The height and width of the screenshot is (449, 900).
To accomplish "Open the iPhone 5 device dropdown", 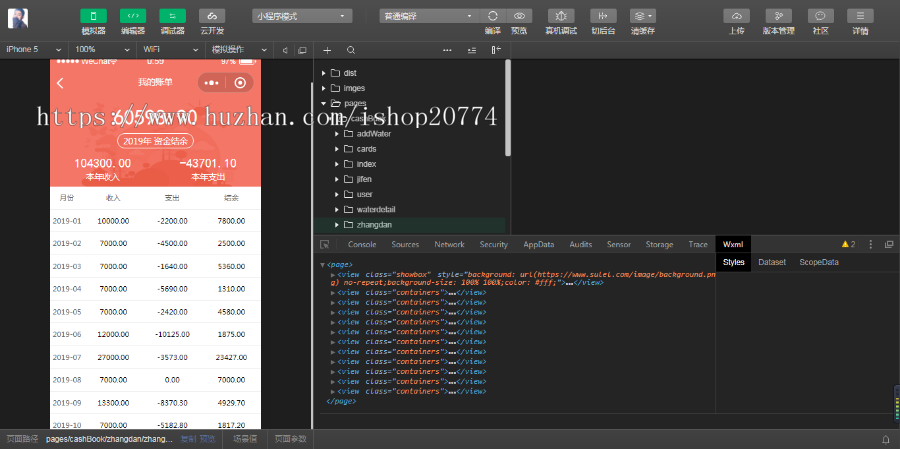I will click(x=34, y=49).
